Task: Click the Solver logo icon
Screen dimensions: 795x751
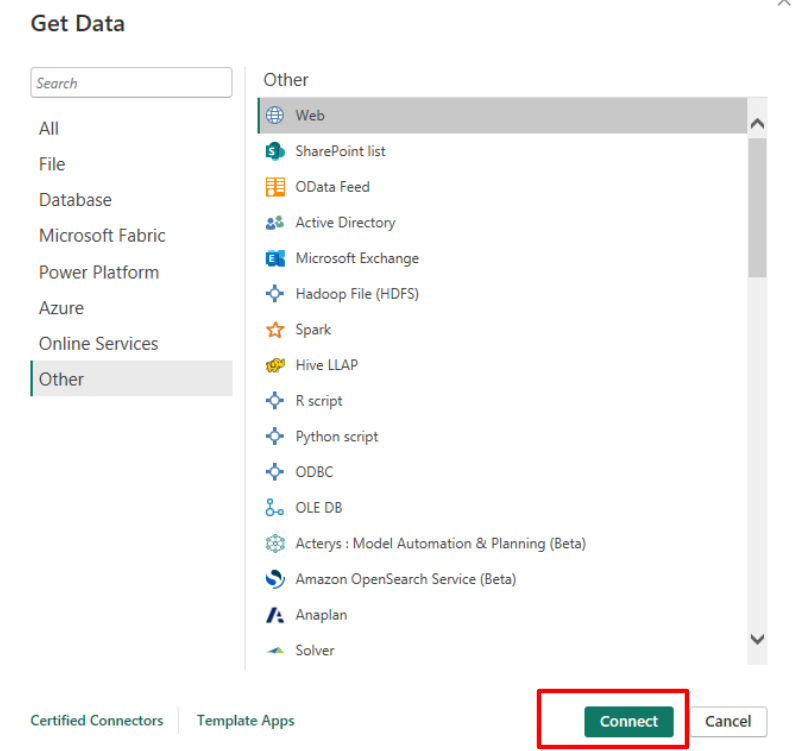Action: coord(275,651)
